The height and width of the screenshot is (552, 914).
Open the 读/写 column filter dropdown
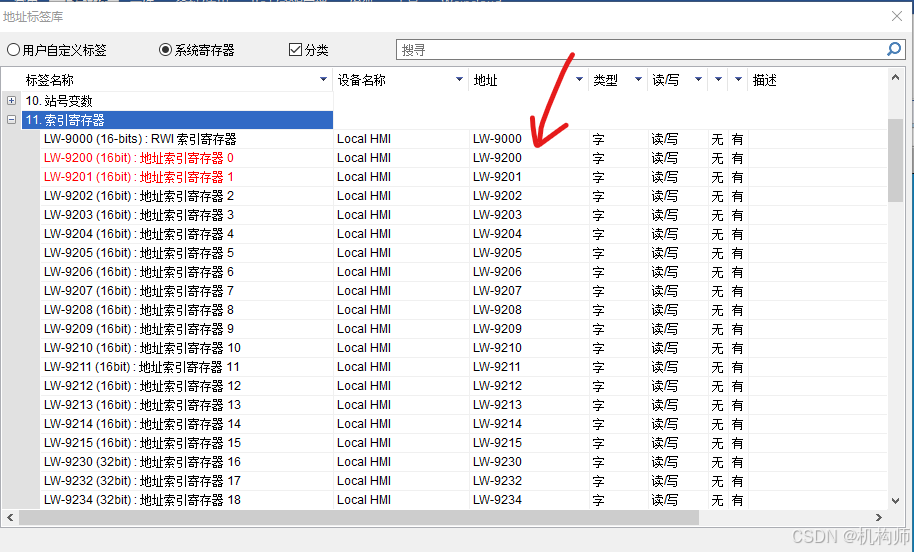coord(698,79)
